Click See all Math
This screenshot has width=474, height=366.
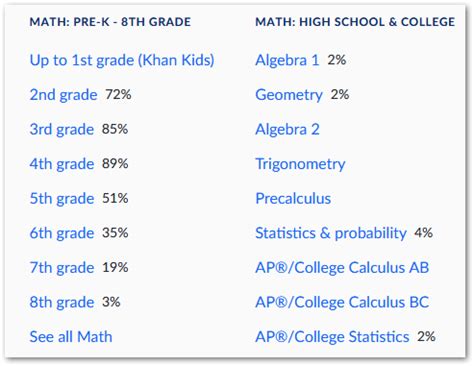coord(71,337)
